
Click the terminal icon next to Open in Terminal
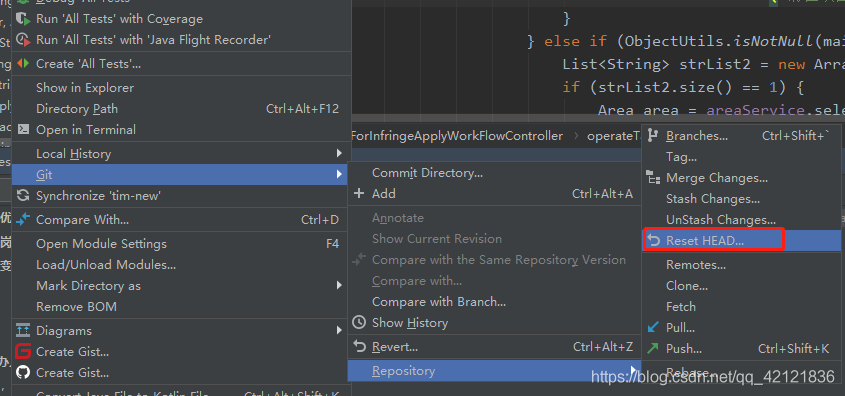(23, 129)
